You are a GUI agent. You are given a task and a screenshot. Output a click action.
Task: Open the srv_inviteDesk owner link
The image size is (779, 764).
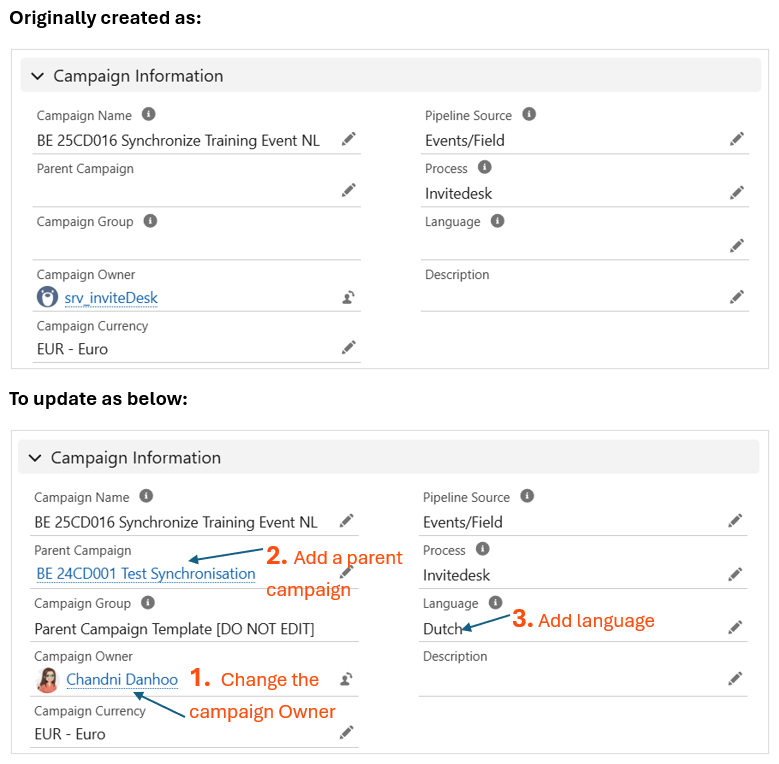pyautogui.click(x=111, y=298)
